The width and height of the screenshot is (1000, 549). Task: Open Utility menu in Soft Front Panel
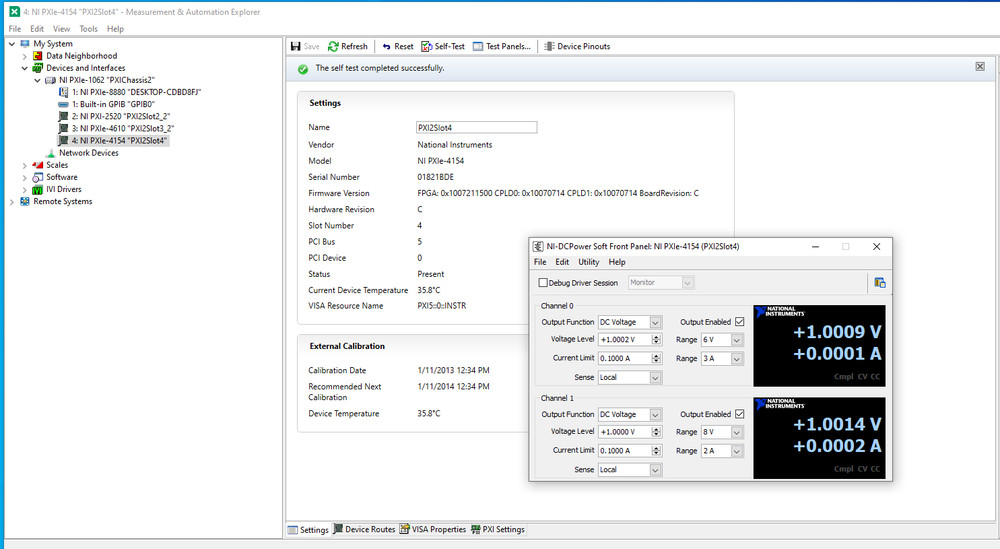pos(589,262)
